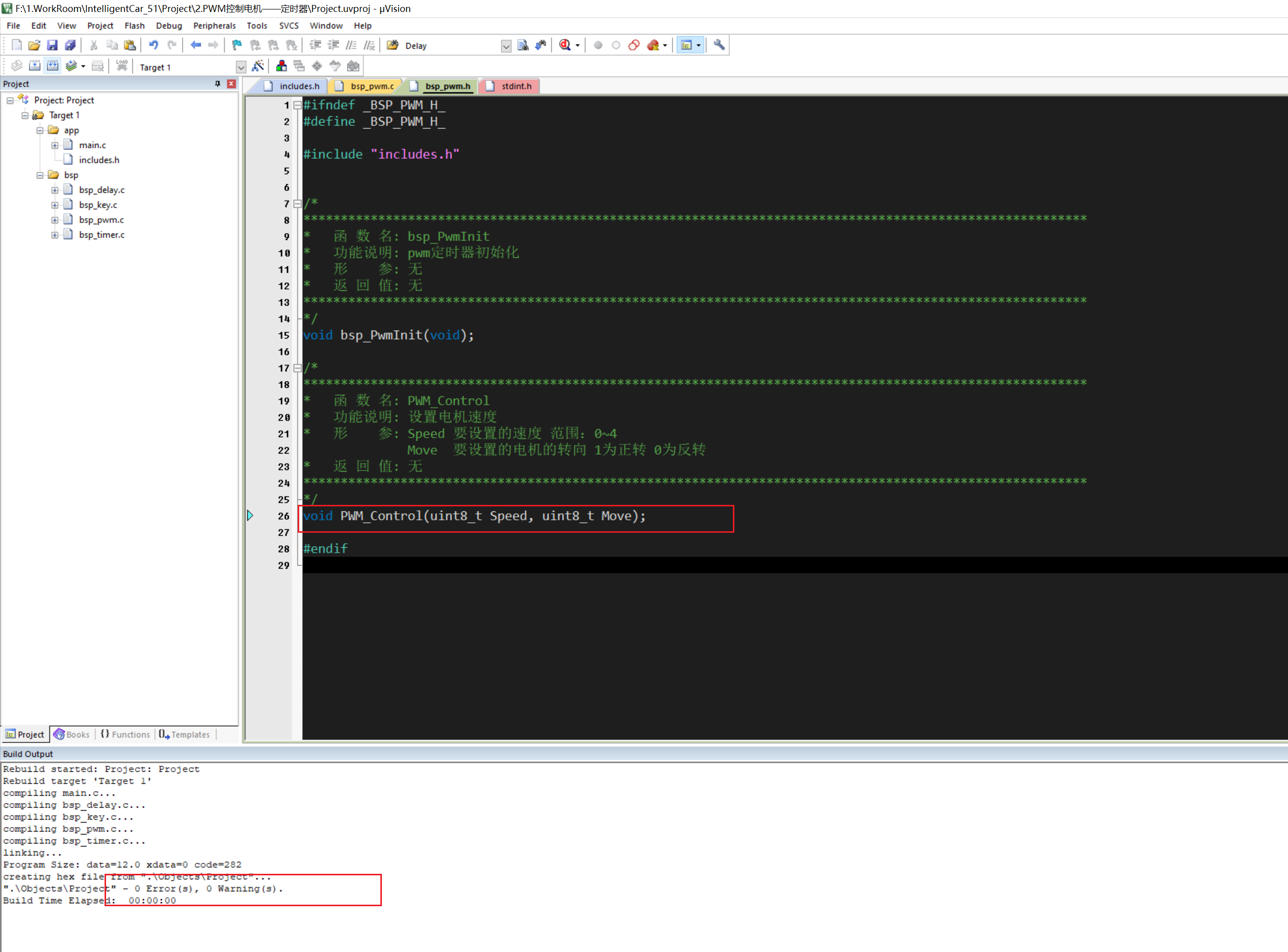Redo the last edit
1288x952 pixels.
(x=172, y=45)
